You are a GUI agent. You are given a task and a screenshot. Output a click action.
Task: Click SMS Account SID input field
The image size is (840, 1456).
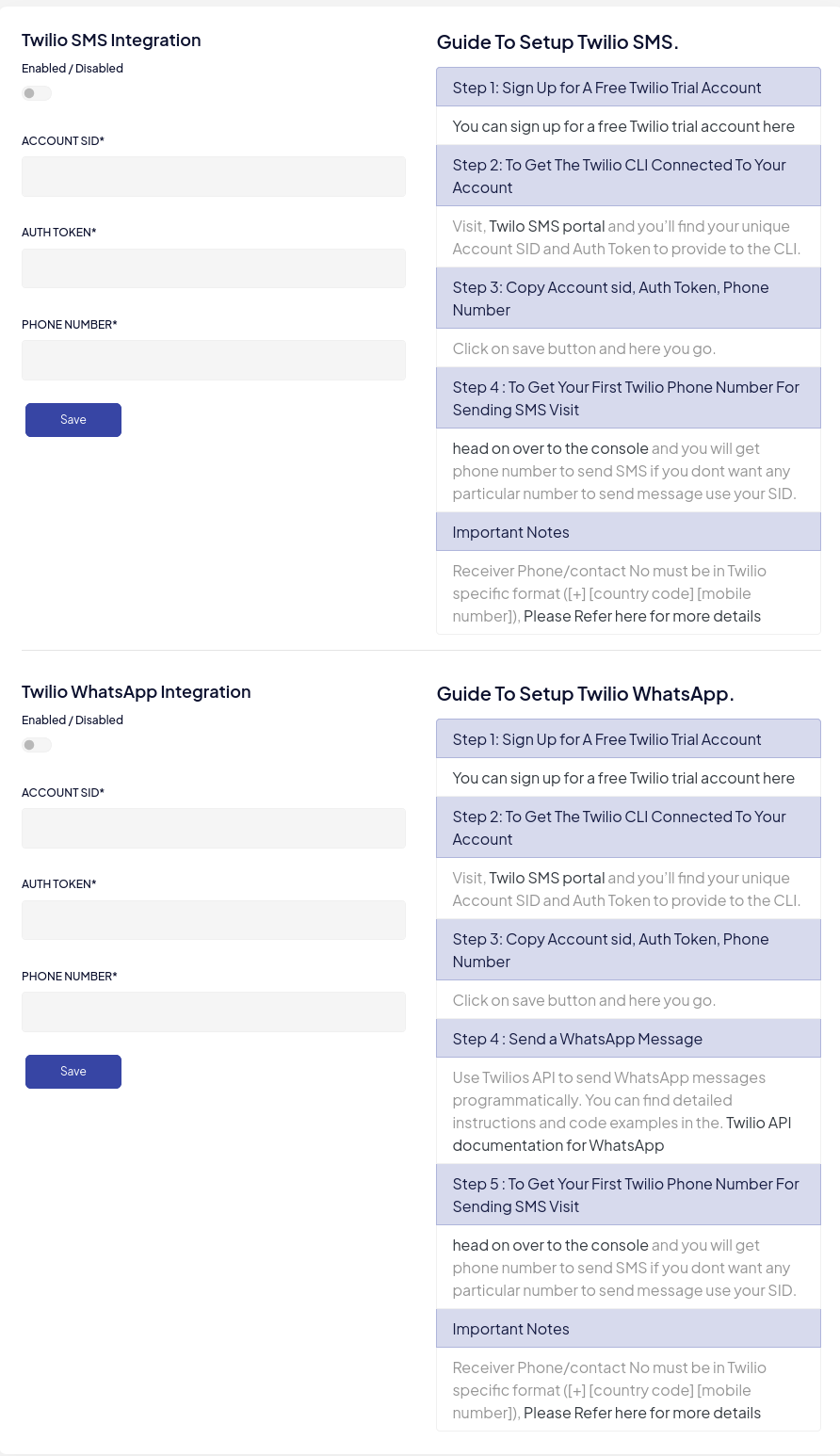(214, 177)
